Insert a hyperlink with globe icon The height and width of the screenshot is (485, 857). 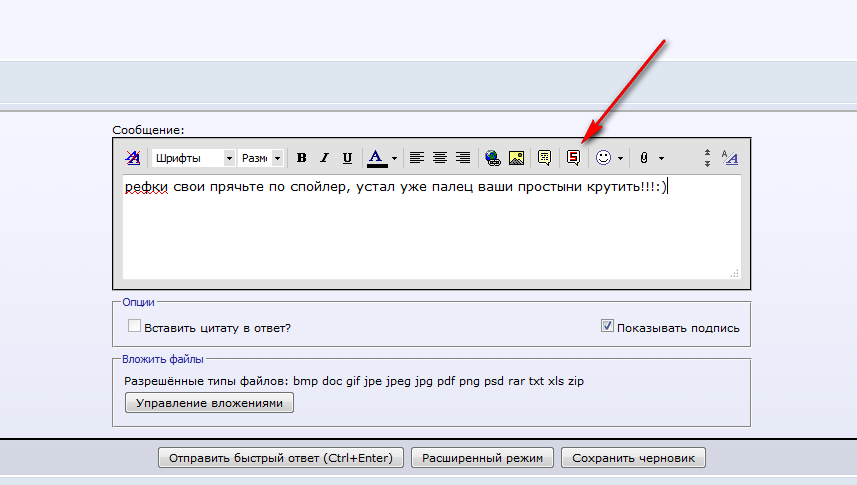pyautogui.click(x=493, y=158)
